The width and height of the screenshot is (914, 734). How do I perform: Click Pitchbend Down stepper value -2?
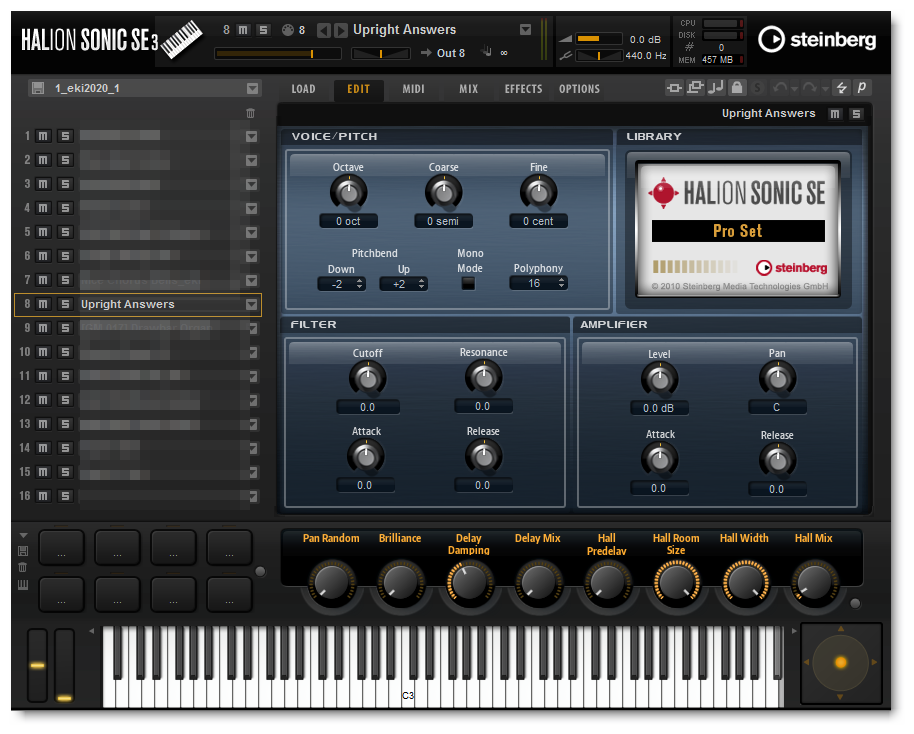click(x=341, y=284)
